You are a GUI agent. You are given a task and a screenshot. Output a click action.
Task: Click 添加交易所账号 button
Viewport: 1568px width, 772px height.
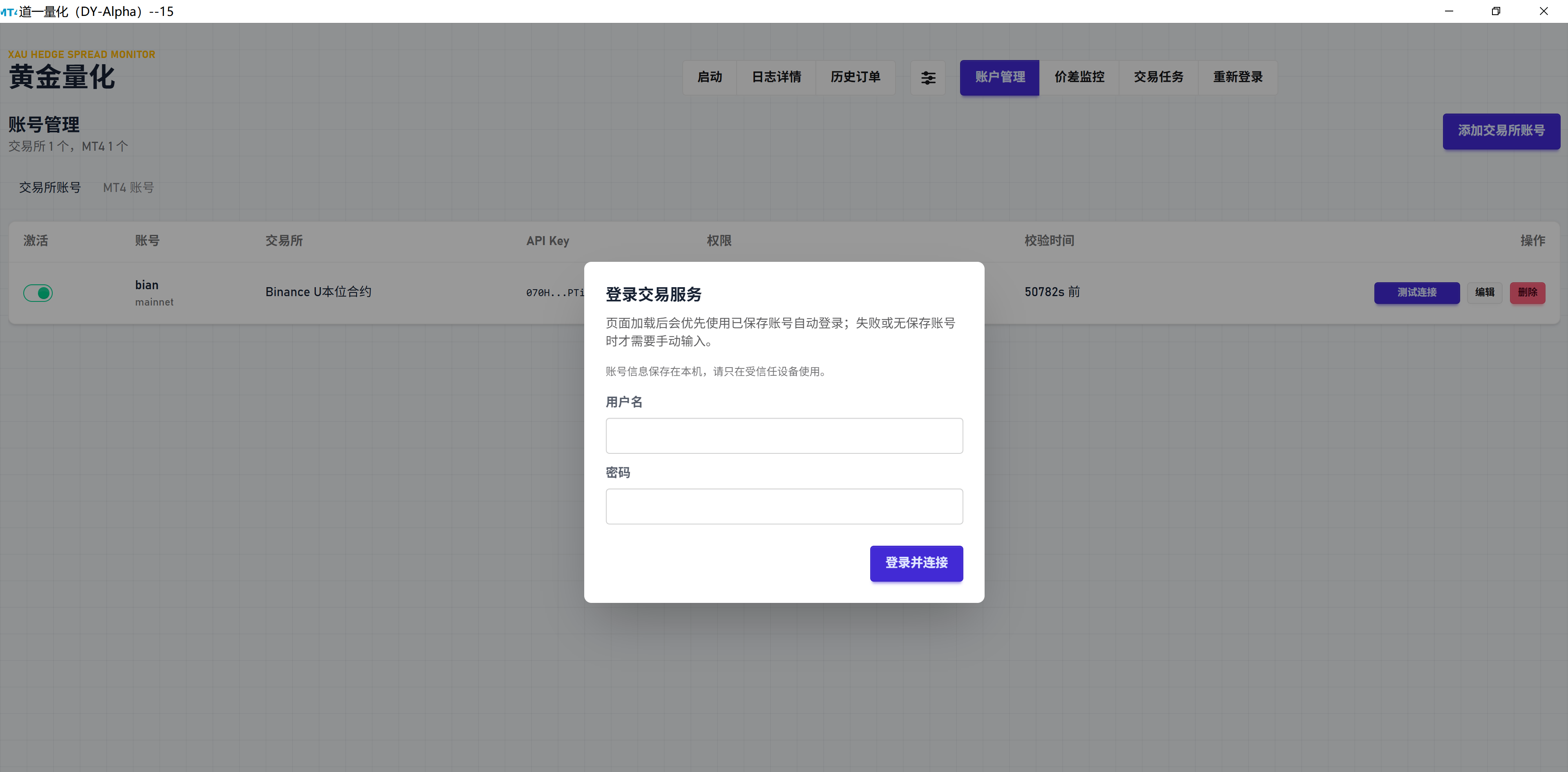pyautogui.click(x=1501, y=131)
